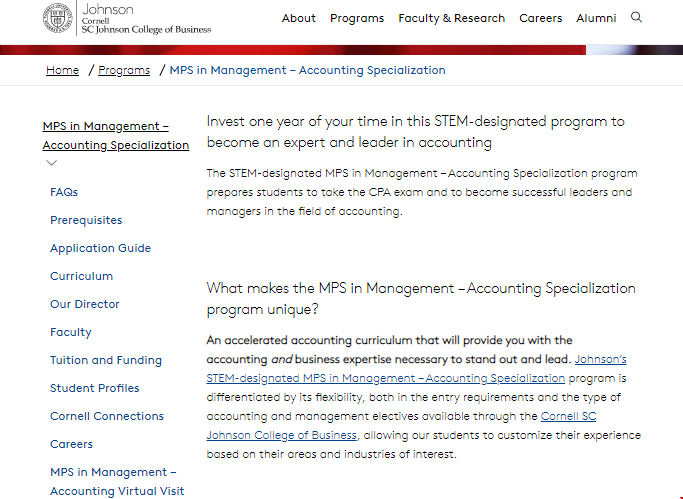
Task: Open the Careers menu in header
Action: 541,18
